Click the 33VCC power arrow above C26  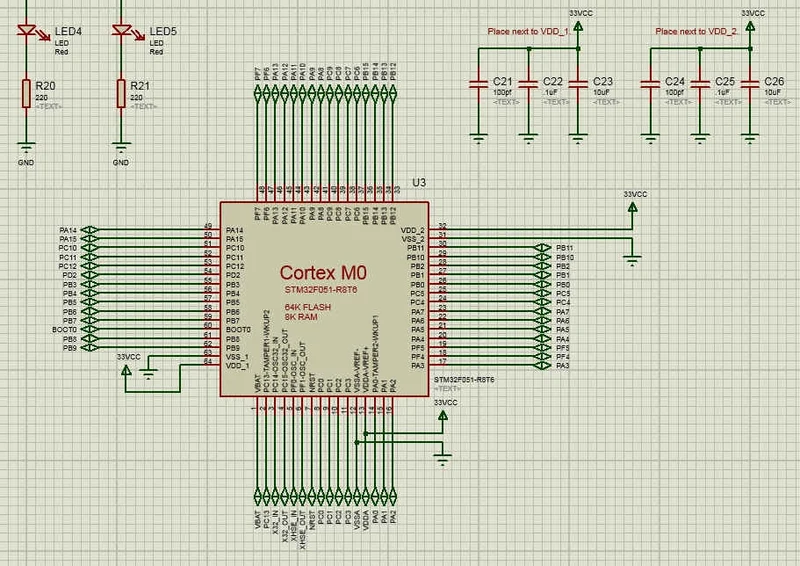point(749,26)
